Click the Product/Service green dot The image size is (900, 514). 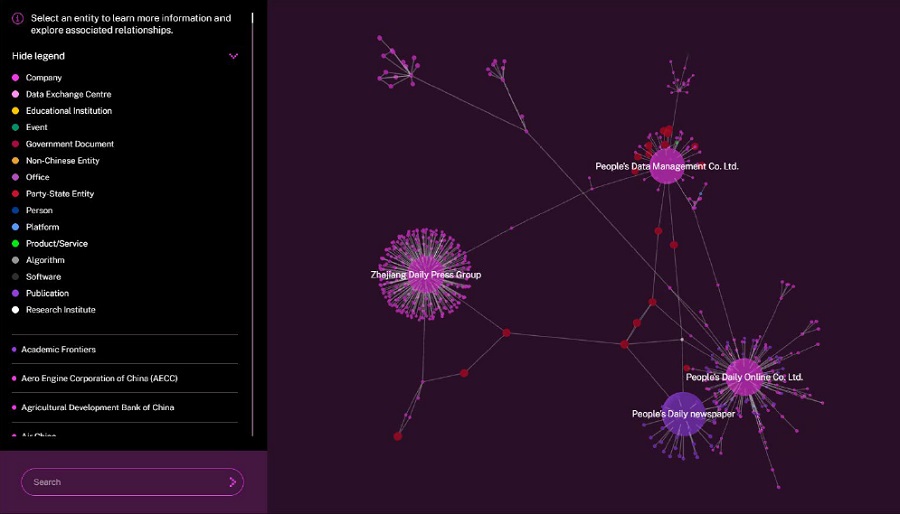pyautogui.click(x=15, y=243)
